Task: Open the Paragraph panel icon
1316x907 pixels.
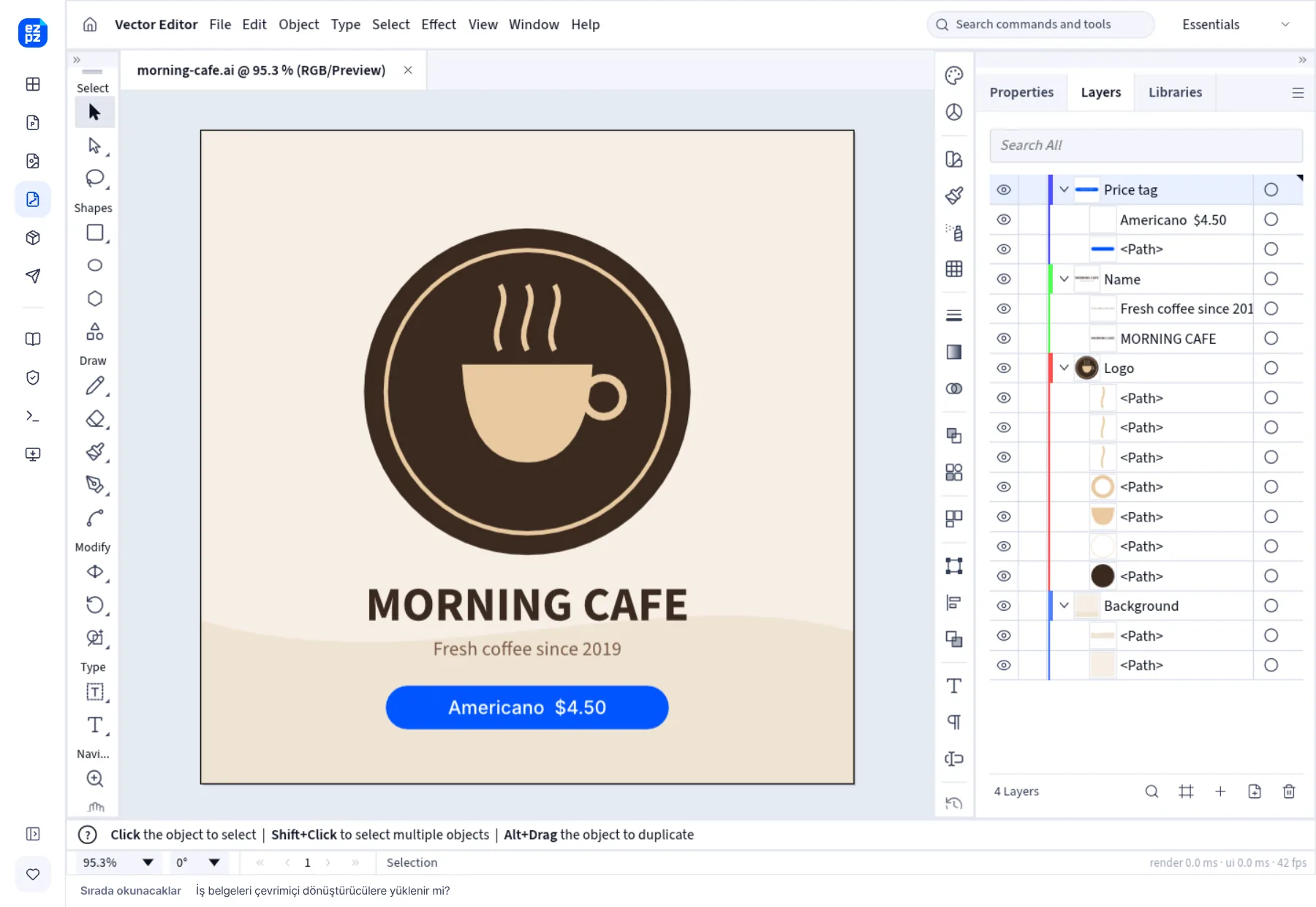Action: pyautogui.click(x=954, y=722)
